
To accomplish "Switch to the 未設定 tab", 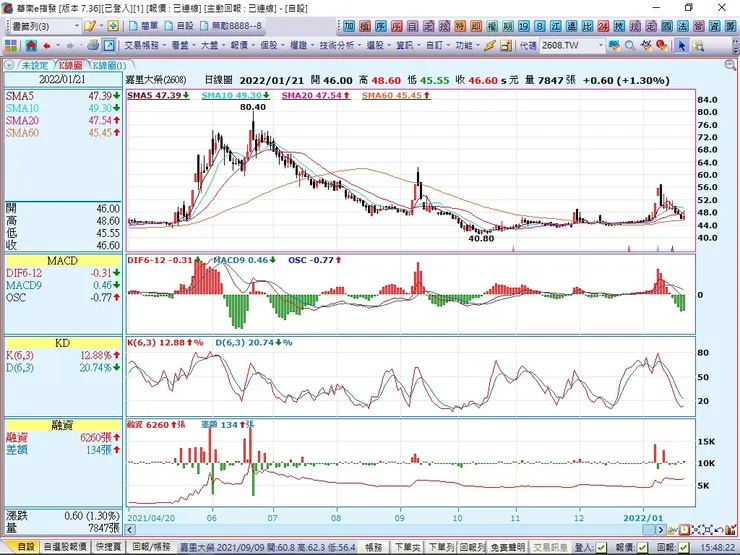I will [34, 65].
